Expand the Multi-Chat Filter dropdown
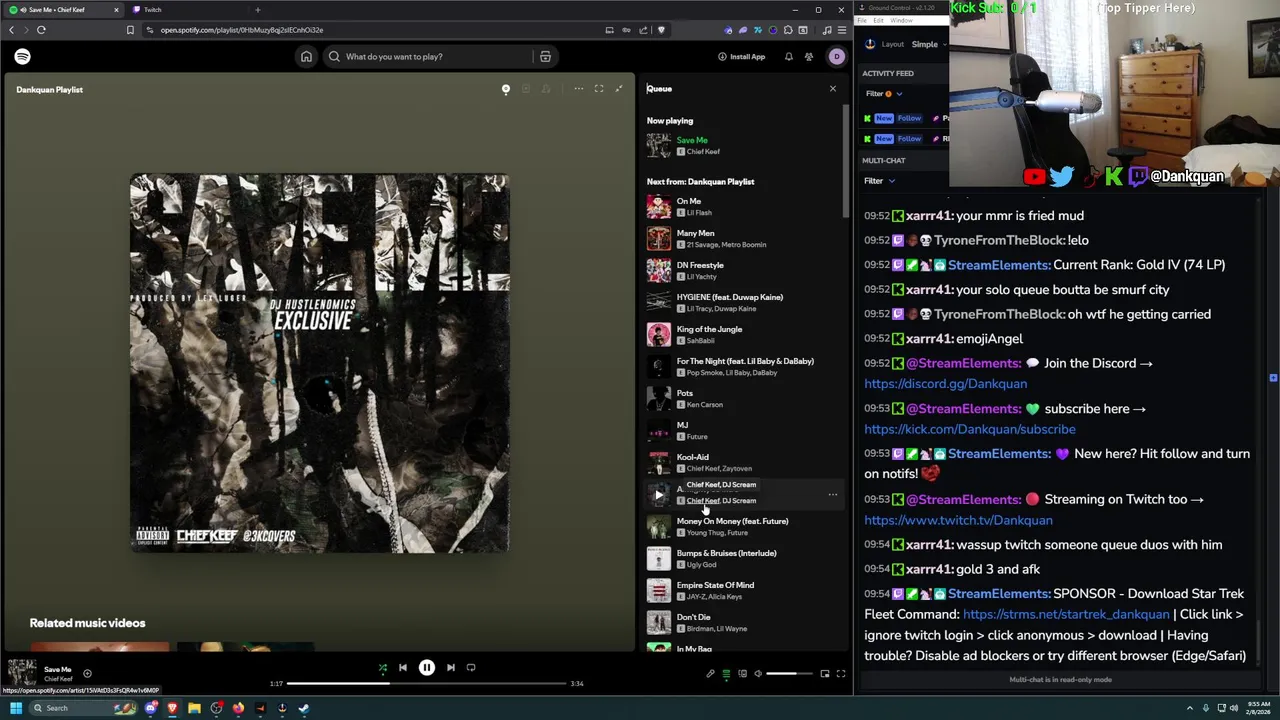1280x720 pixels. [x=880, y=181]
